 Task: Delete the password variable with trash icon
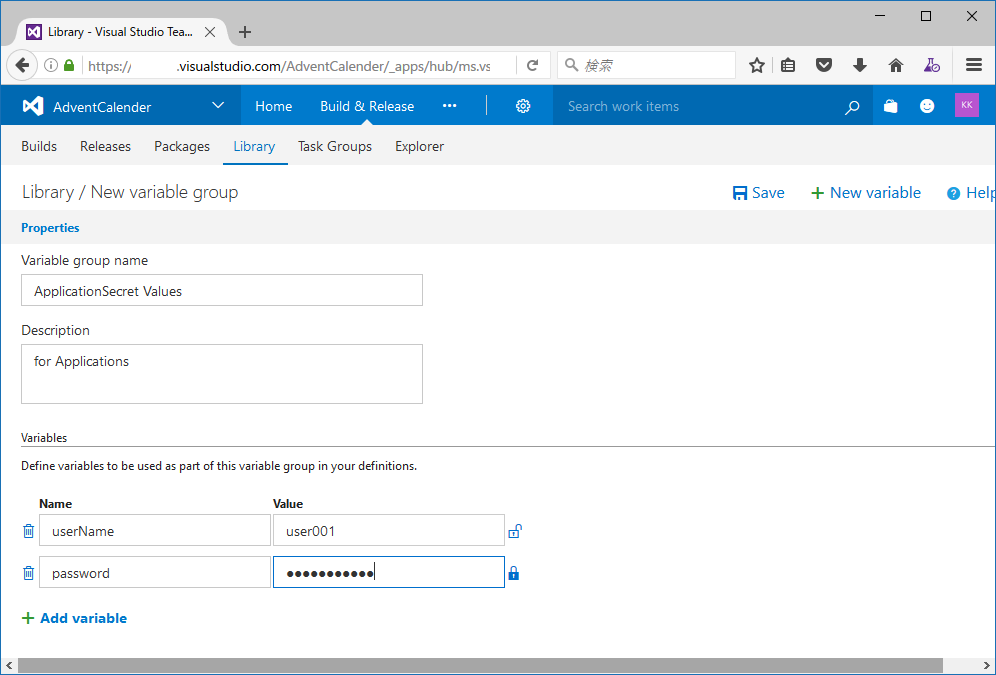click(x=29, y=573)
